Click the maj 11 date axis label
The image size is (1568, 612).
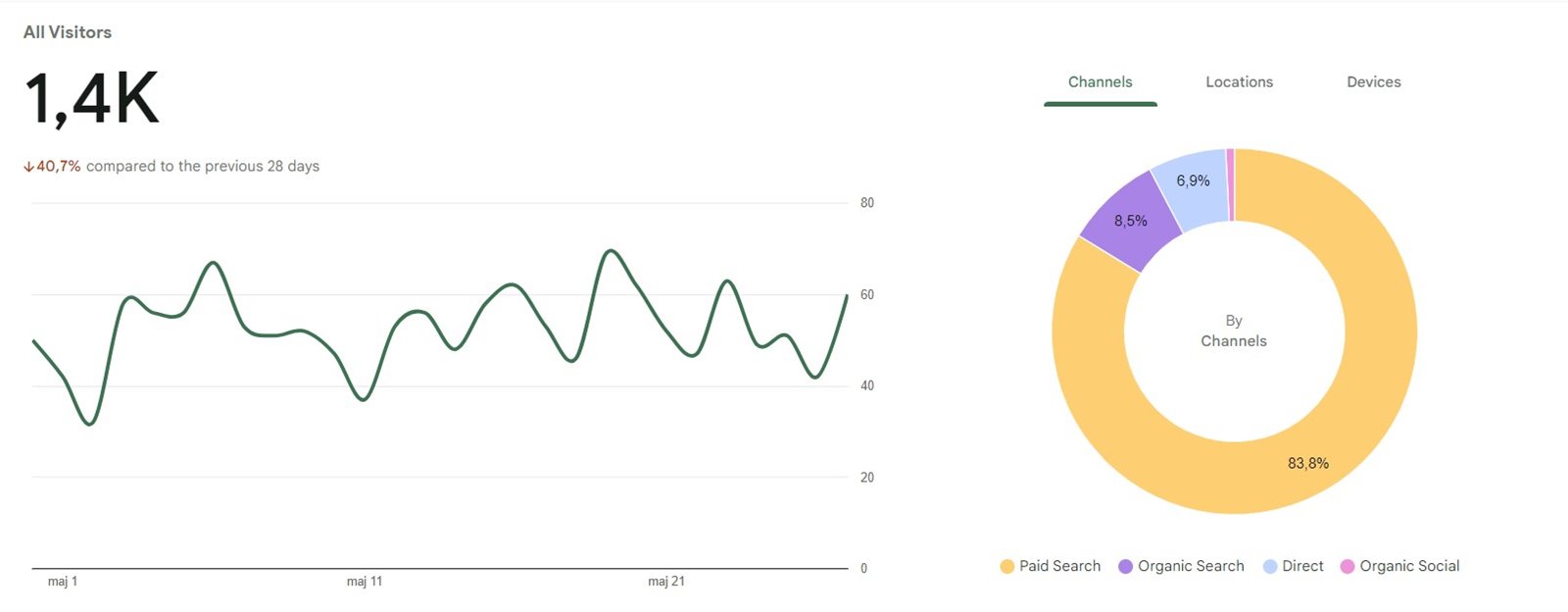(365, 582)
